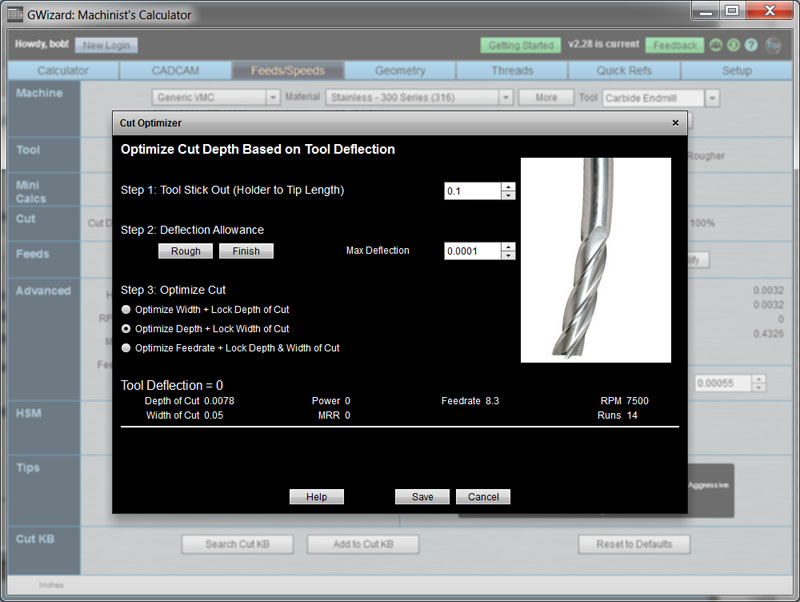The image size is (800, 602).
Task: Save the Cut Optimizer settings
Action: [421, 496]
